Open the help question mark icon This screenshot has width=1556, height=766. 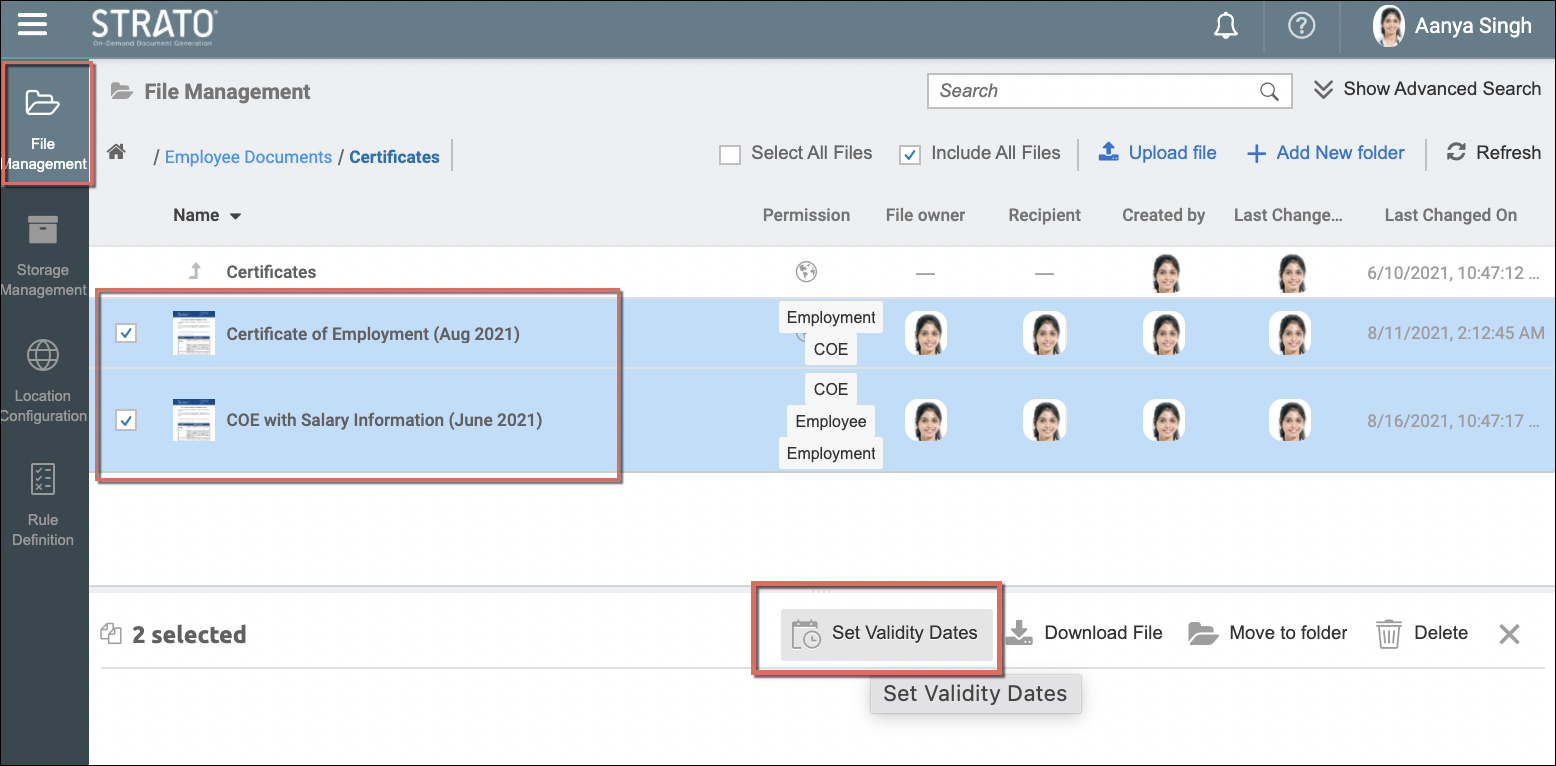(x=1301, y=27)
